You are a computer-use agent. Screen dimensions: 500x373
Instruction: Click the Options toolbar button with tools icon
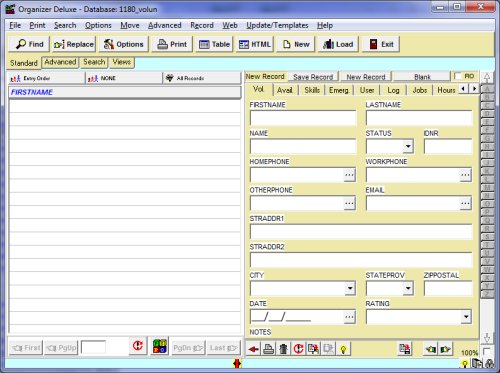(x=123, y=44)
